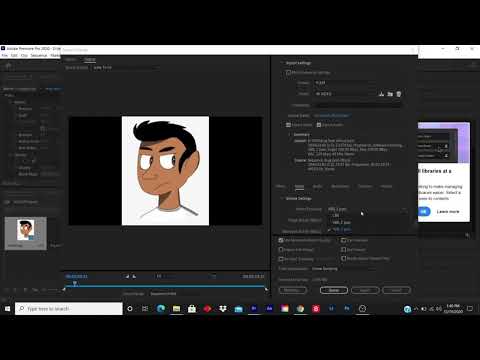The height and width of the screenshot is (360, 480).
Task: Choose VBR, 1 pass in encoding list
Action: (x=341, y=223)
